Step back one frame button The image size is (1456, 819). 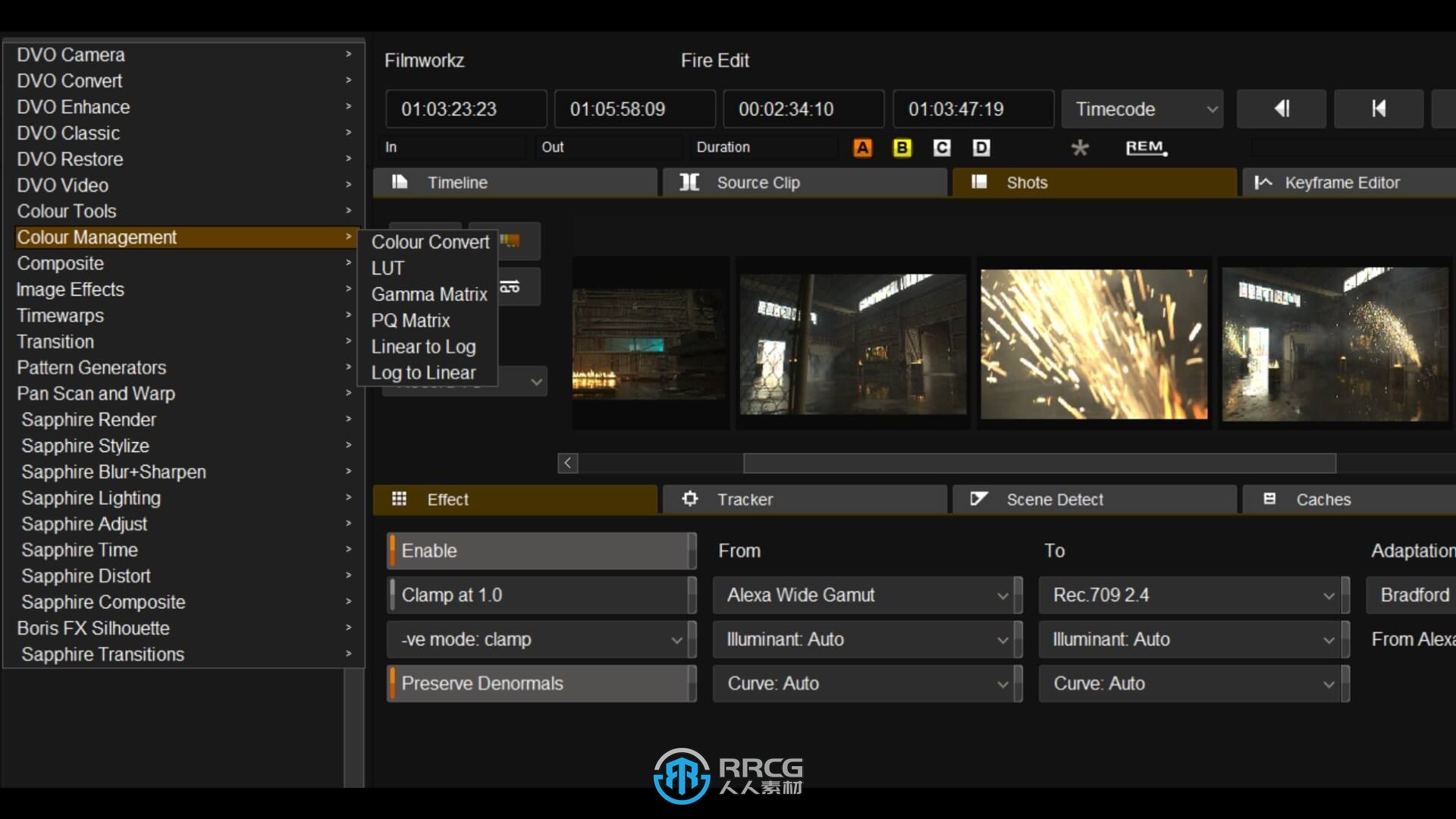(x=1282, y=109)
